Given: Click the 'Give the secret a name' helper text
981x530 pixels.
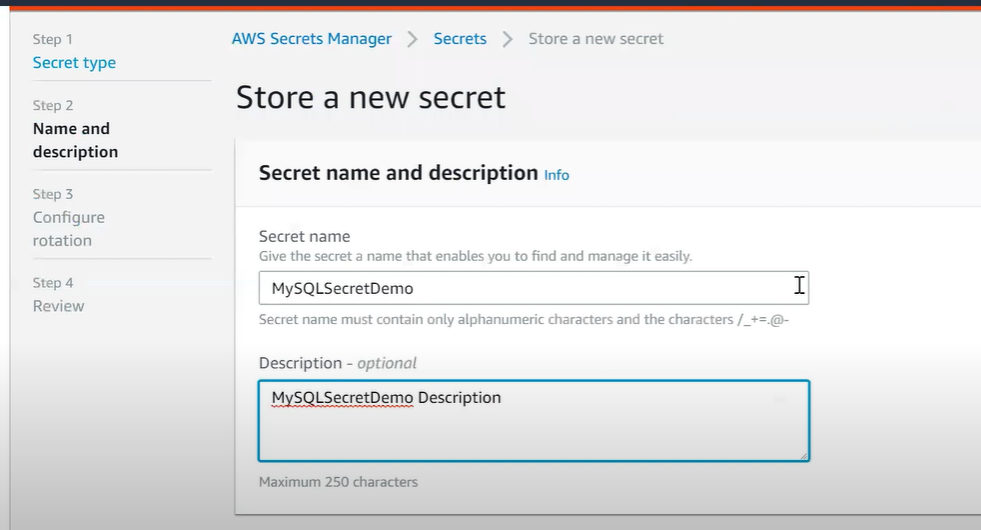Looking at the screenshot, I should 475,256.
